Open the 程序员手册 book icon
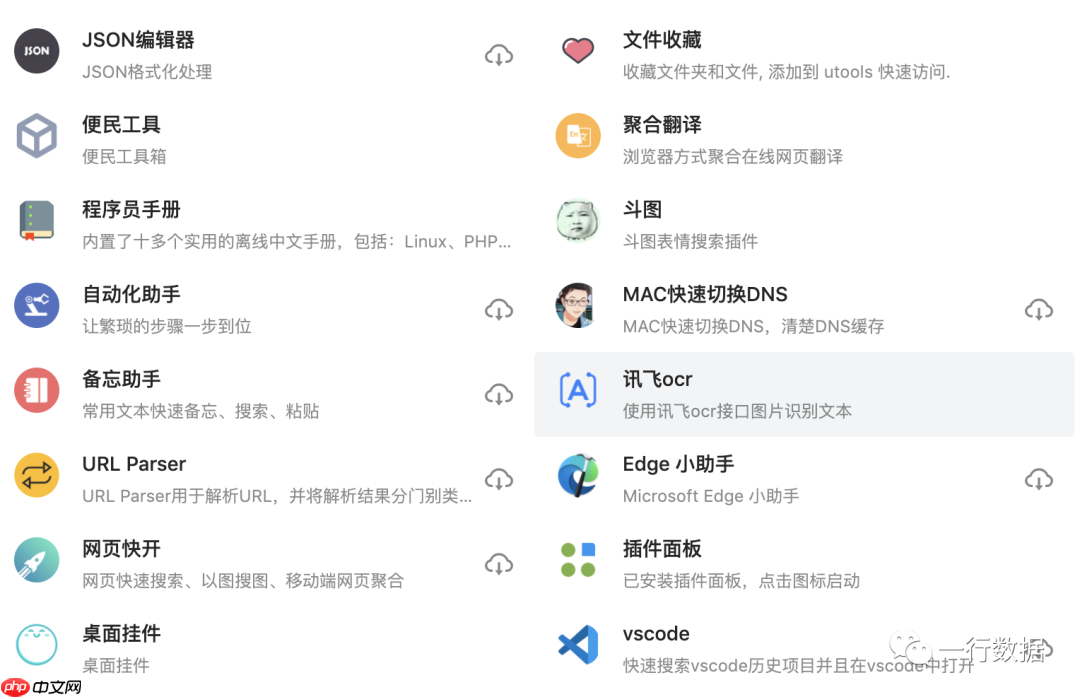This screenshot has width=1080, height=697. pos(36,221)
